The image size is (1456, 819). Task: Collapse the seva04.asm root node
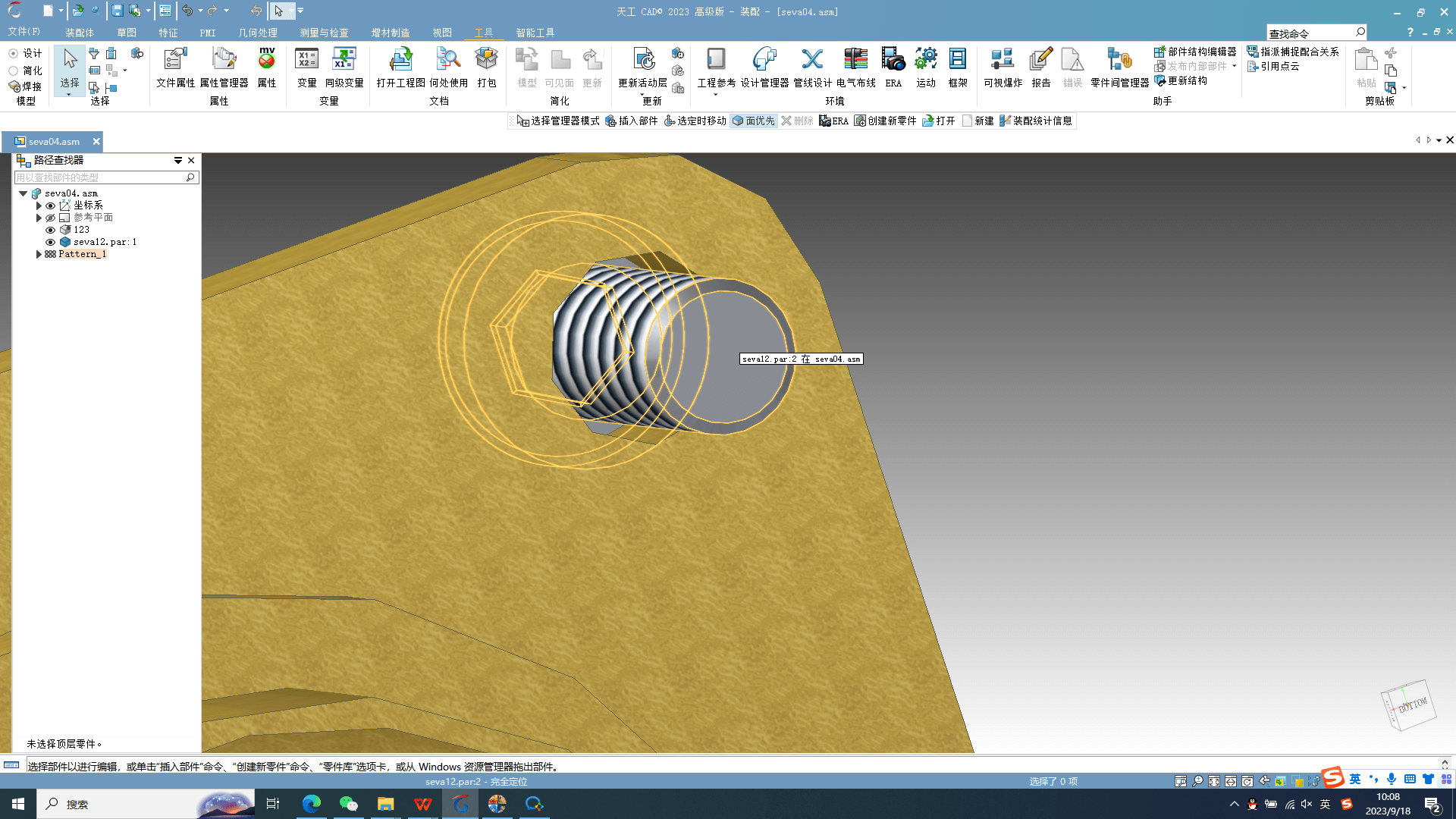(x=24, y=193)
